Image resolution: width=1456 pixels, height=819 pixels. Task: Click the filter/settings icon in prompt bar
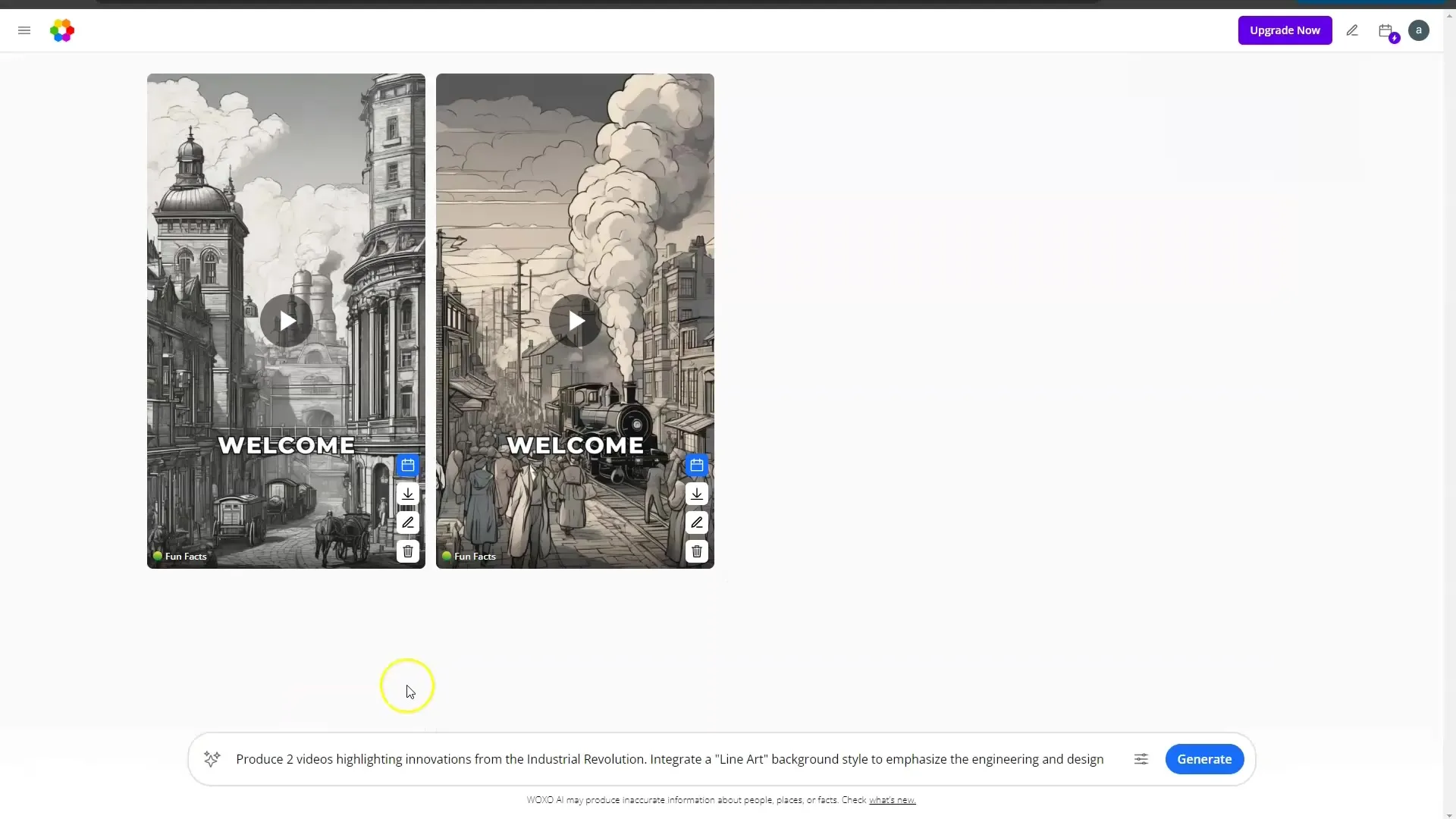[x=1140, y=759]
